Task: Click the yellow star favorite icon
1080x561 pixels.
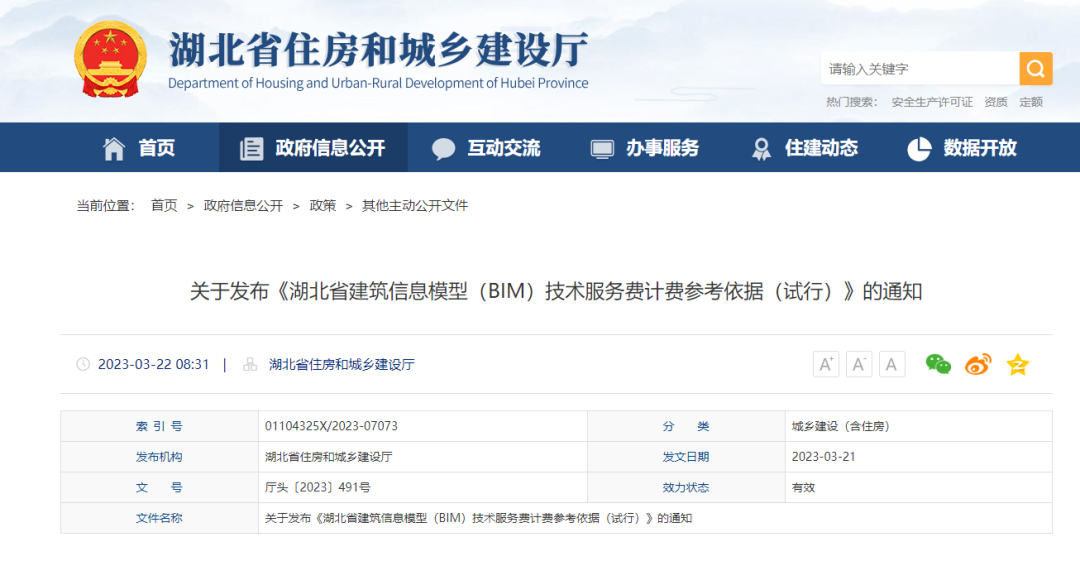Action: [x=1017, y=364]
